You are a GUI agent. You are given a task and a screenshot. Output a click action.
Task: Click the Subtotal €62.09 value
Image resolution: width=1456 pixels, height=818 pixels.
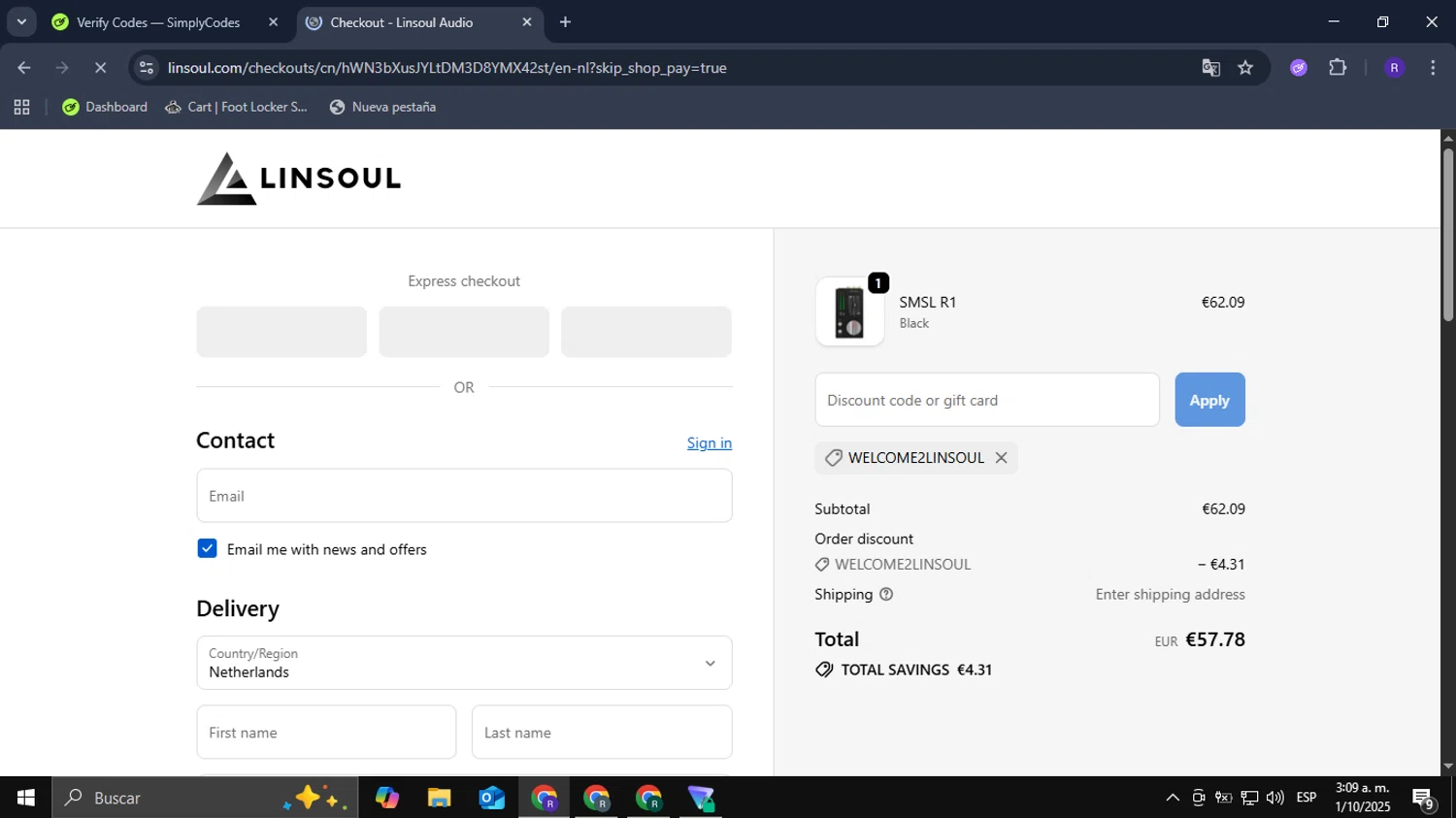1223,508
